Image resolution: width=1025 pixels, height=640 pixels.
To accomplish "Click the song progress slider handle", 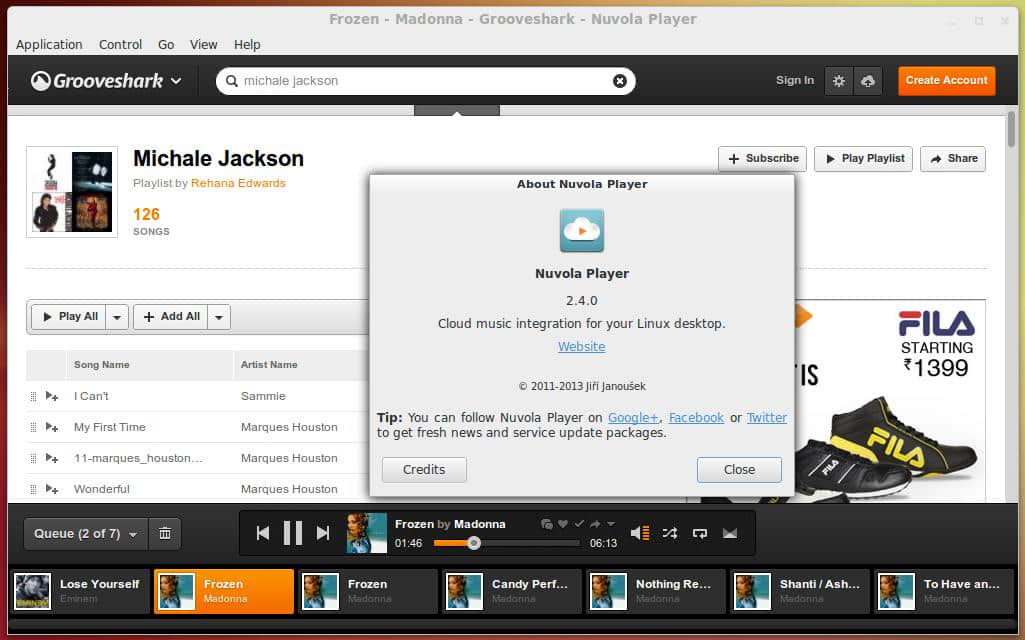I will (474, 543).
